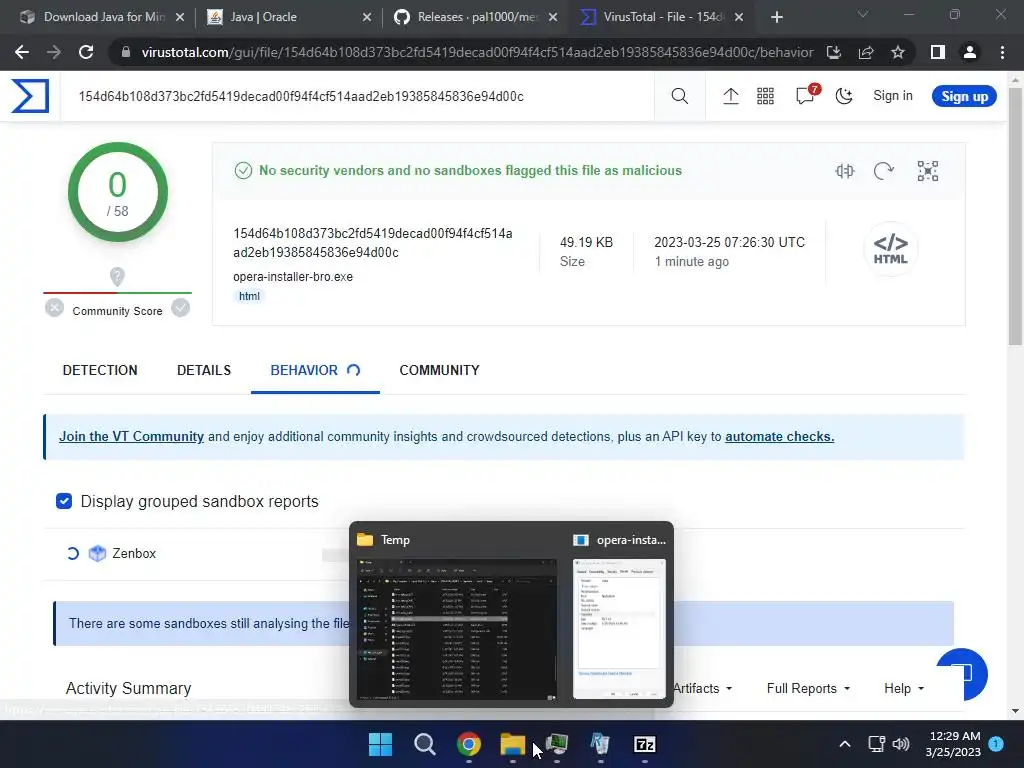This screenshot has width=1024, height=768.
Task: Open the clock showing 12:29 AM
Action: 953,744
